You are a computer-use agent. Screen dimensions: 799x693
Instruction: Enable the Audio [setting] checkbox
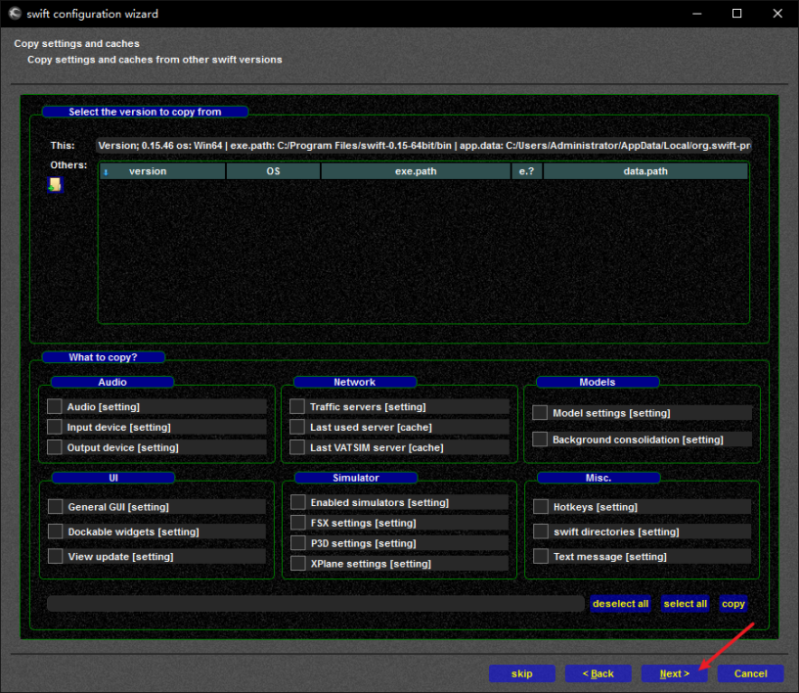pyautogui.click(x=55, y=407)
